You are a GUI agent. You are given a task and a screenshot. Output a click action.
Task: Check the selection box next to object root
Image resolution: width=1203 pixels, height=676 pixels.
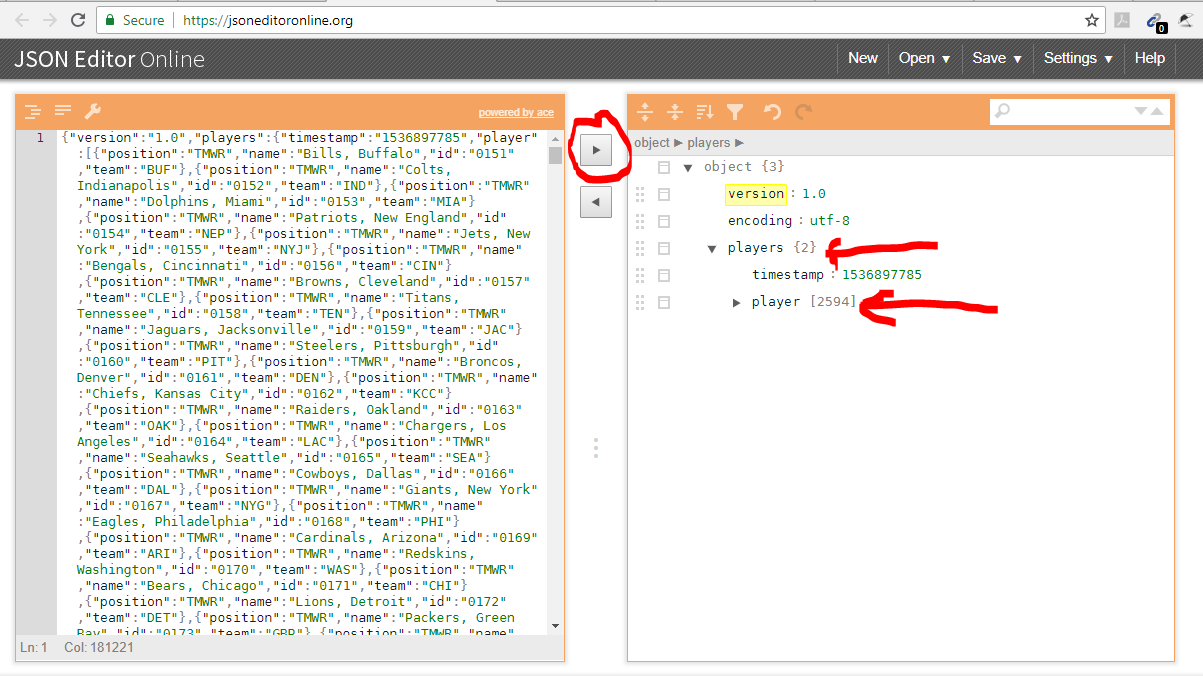pyautogui.click(x=663, y=166)
